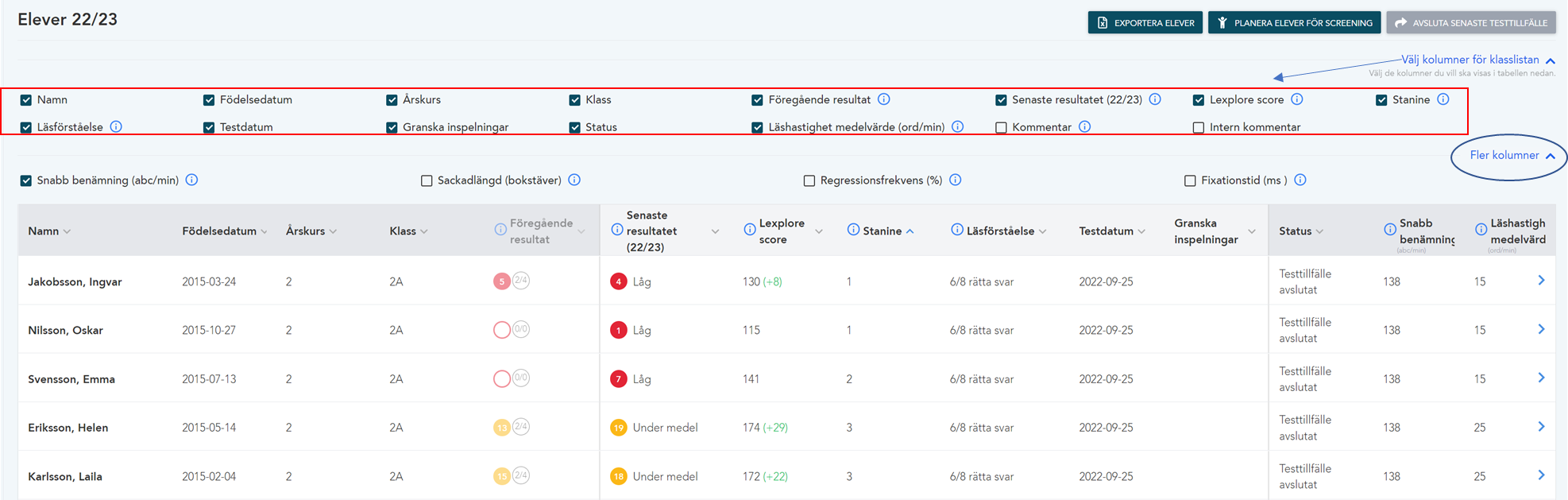Open Jakobsson, Ingvar row arrow
This screenshot has height=500, width=1568.
tap(1541, 281)
